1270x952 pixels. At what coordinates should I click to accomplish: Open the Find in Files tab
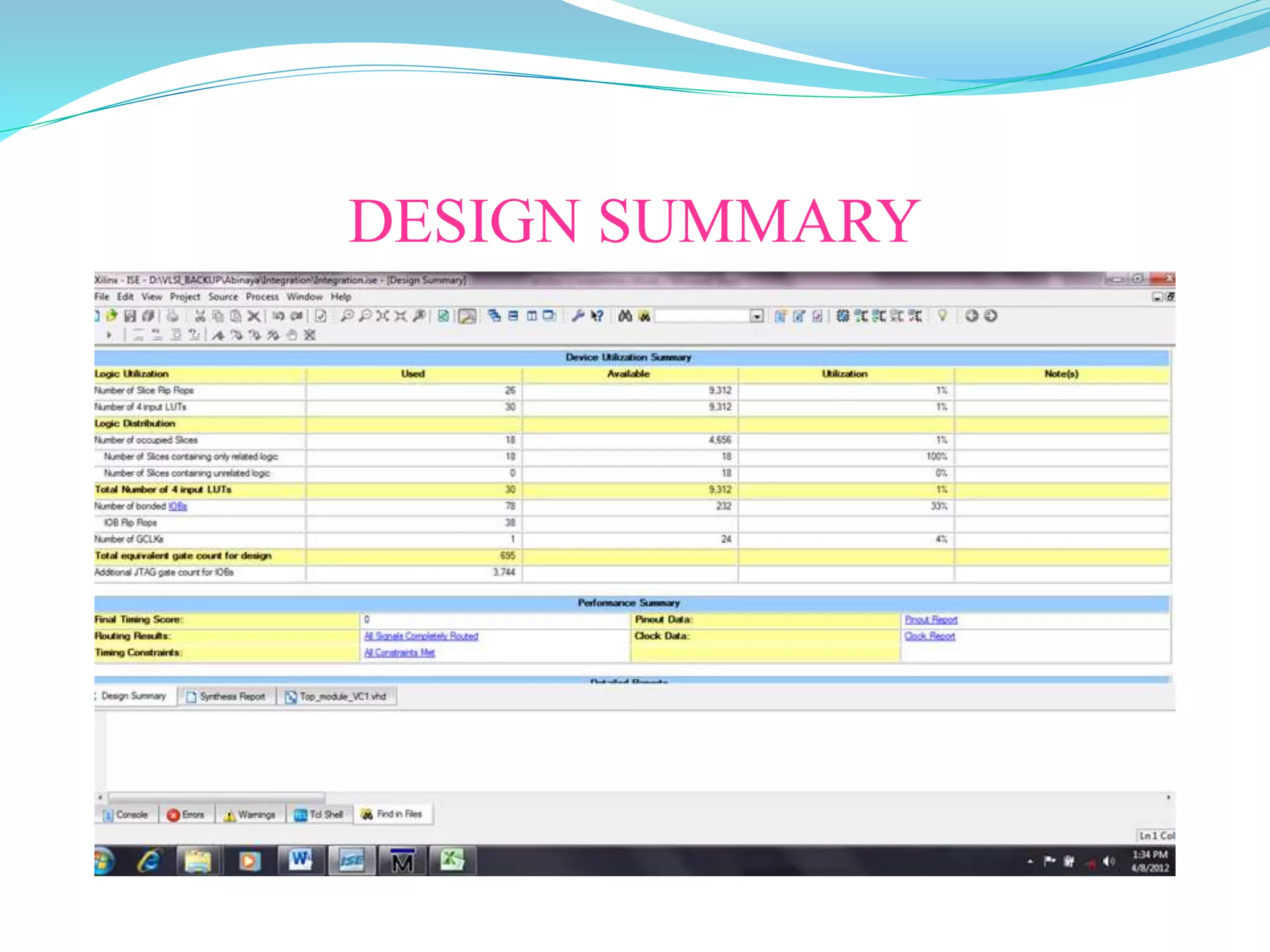pos(393,814)
